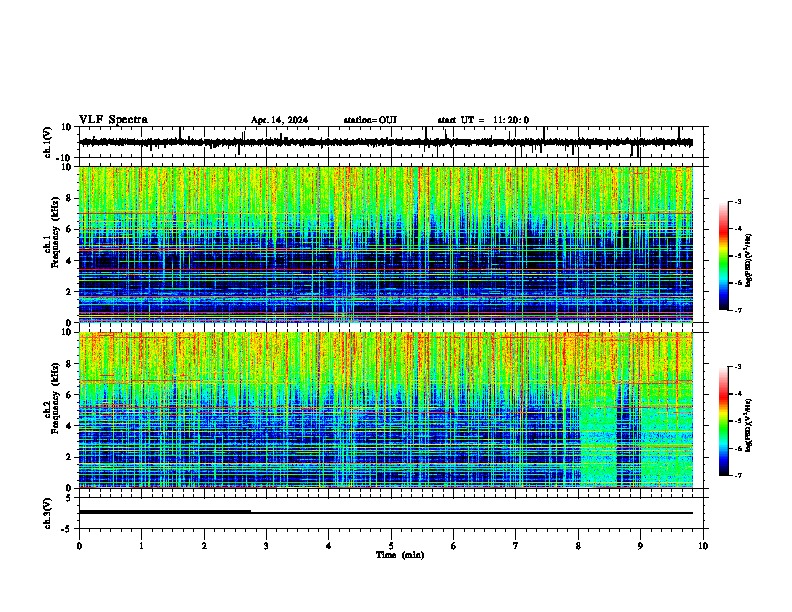
Task: Click the "station=OUI" label
Action: [370, 120]
